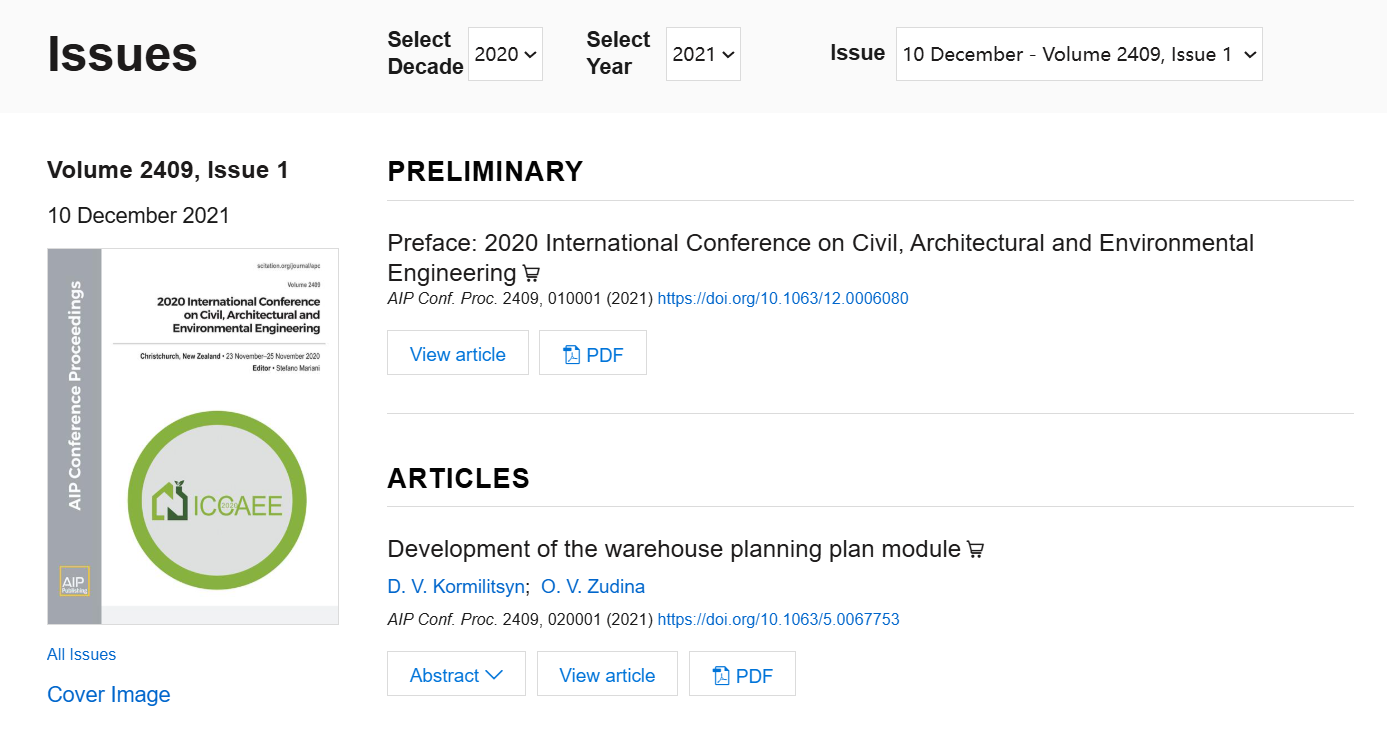Open the Preface PDF button

593,354
